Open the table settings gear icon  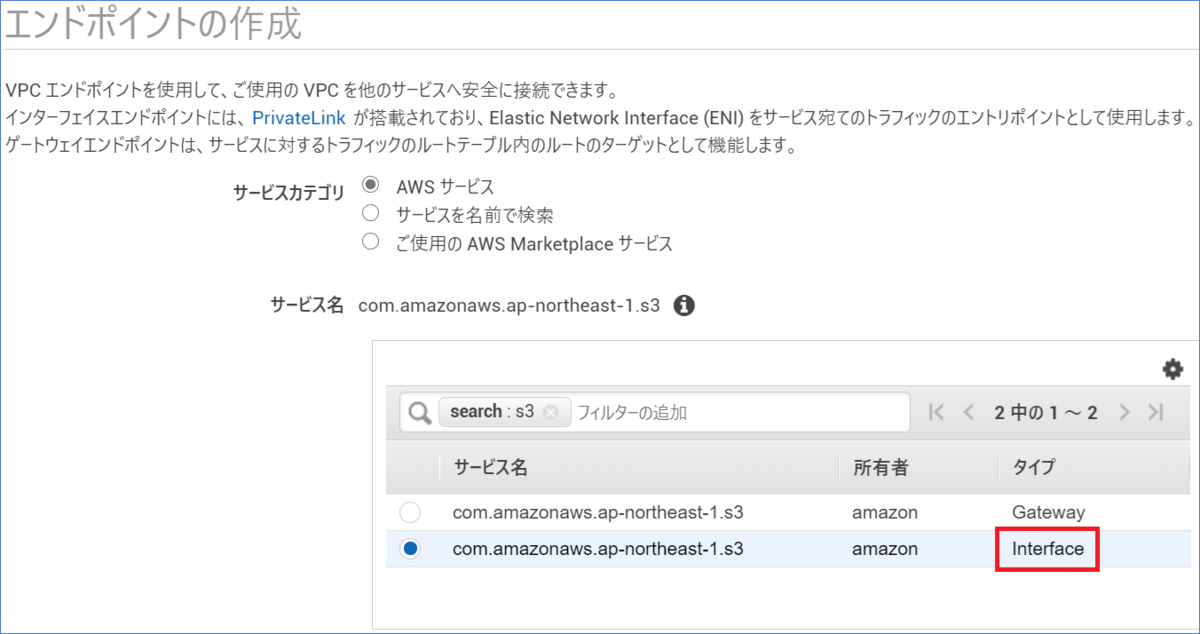point(1173,369)
